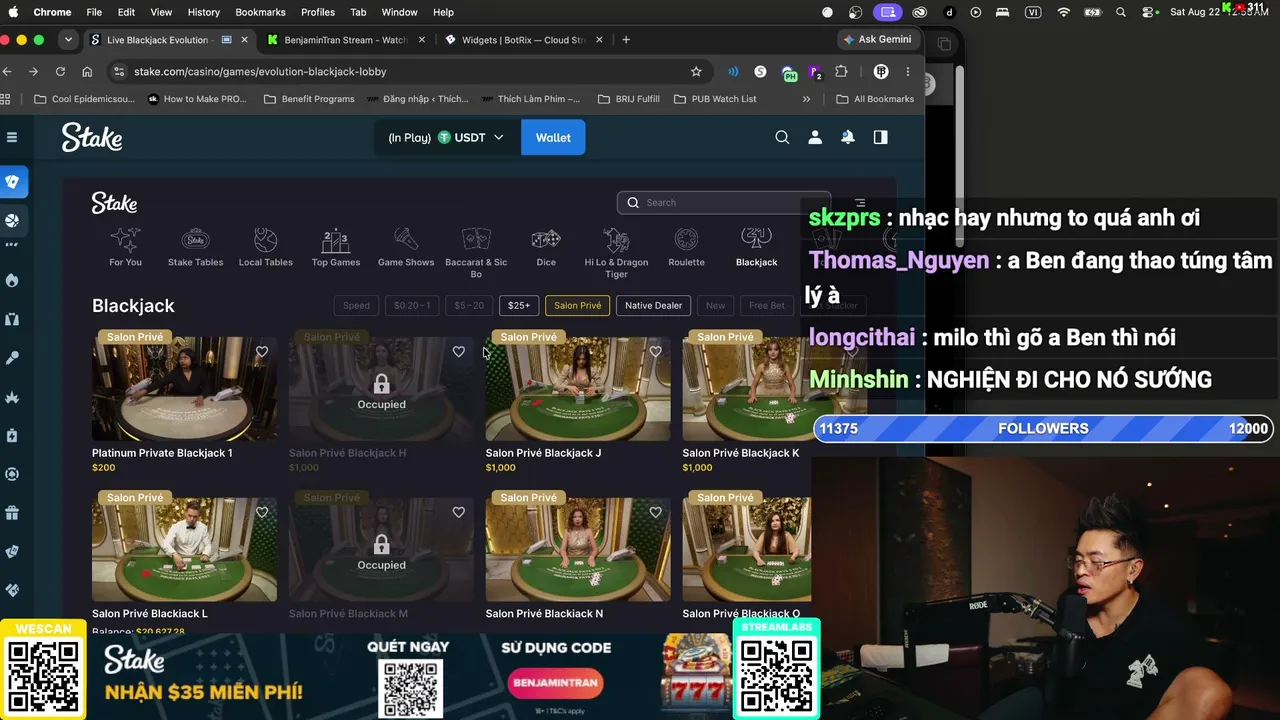Open the Chrome three-dot menu
Image resolution: width=1280 pixels, height=720 pixels.
click(x=908, y=72)
